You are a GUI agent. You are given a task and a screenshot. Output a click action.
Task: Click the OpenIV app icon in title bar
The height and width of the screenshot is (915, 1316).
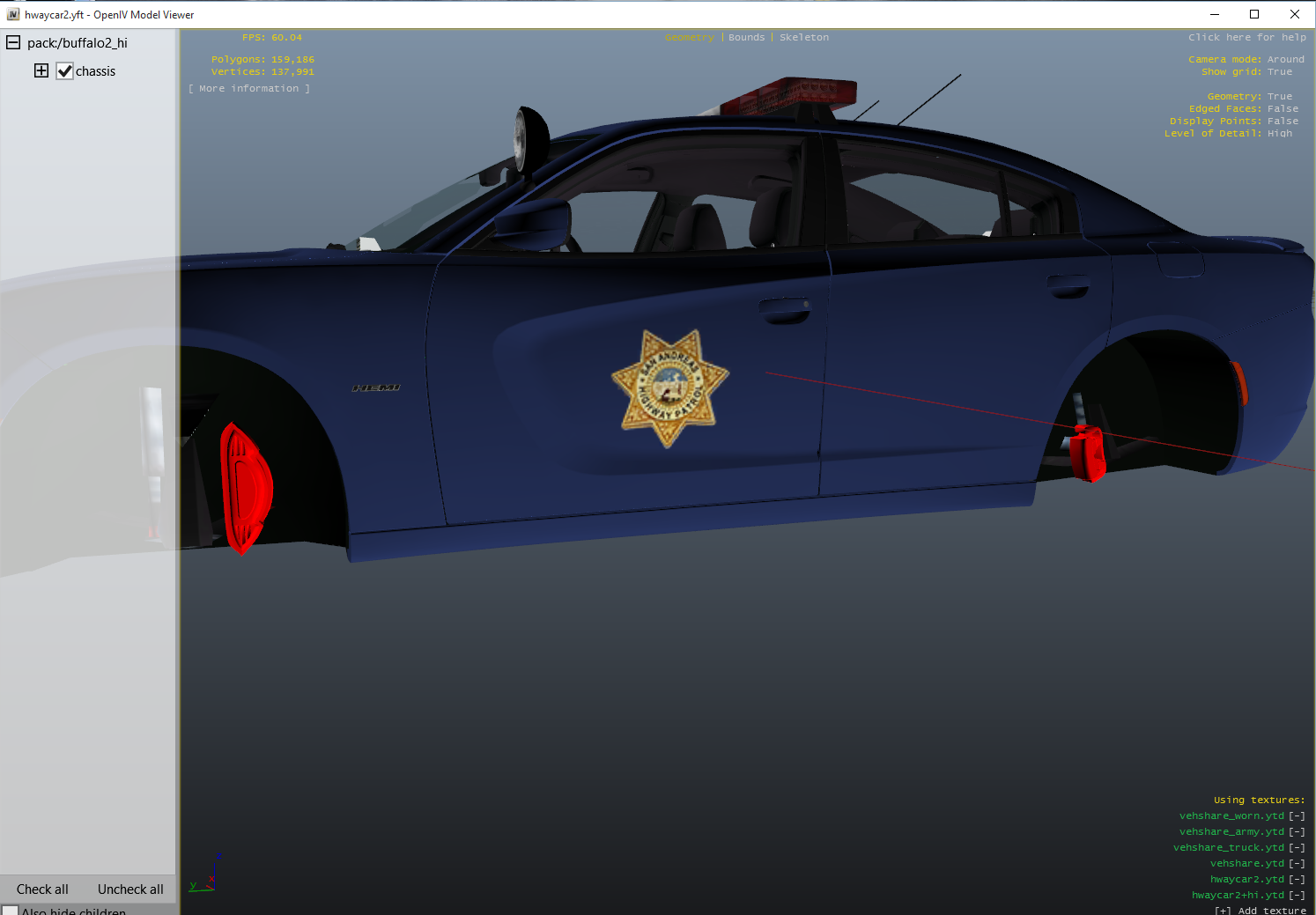13,14
